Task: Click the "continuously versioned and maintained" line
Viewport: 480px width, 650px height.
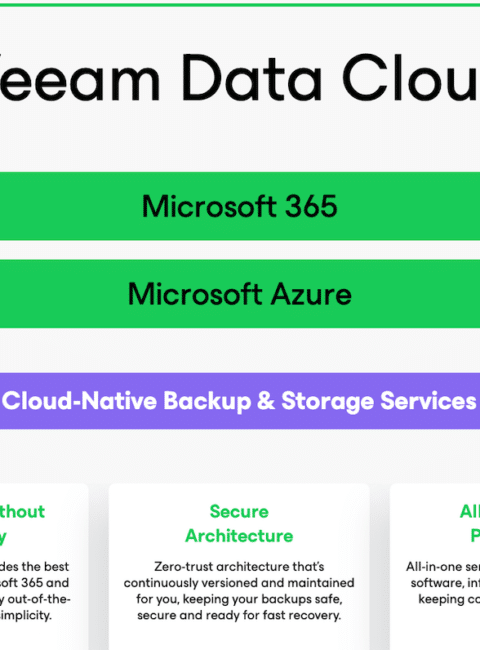Action: pos(239,583)
